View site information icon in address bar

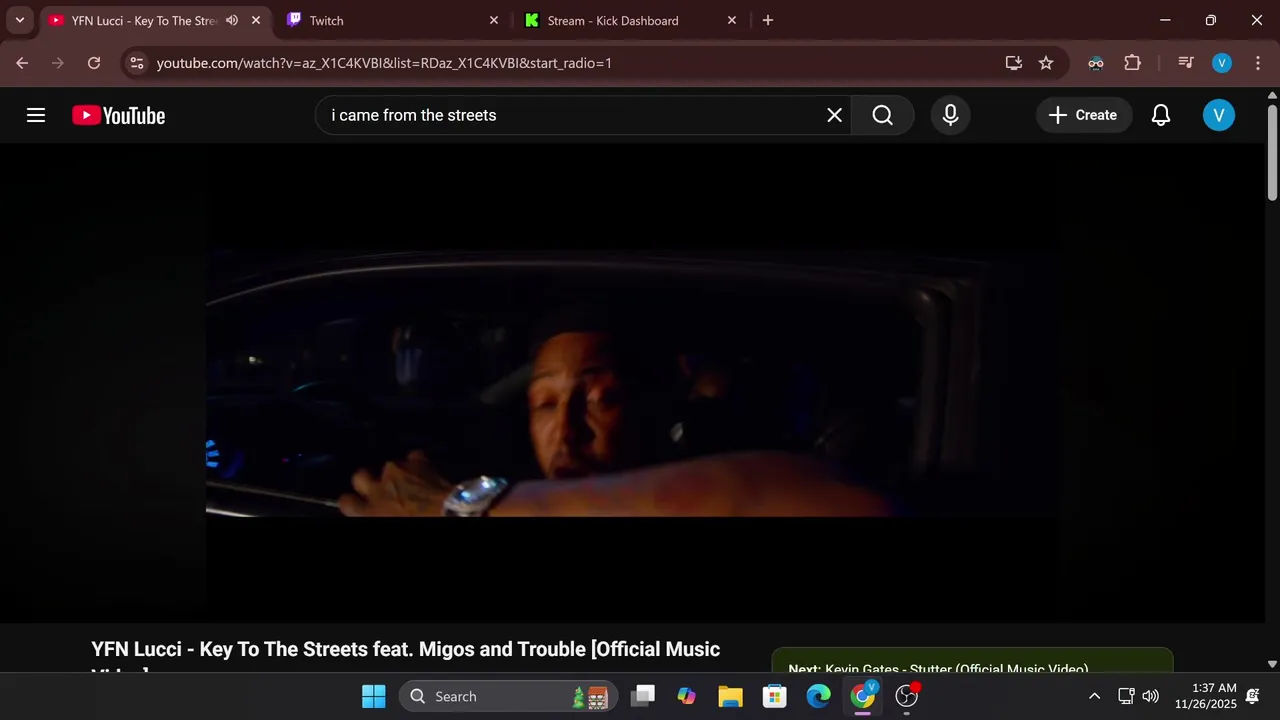[x=137, y=63]
